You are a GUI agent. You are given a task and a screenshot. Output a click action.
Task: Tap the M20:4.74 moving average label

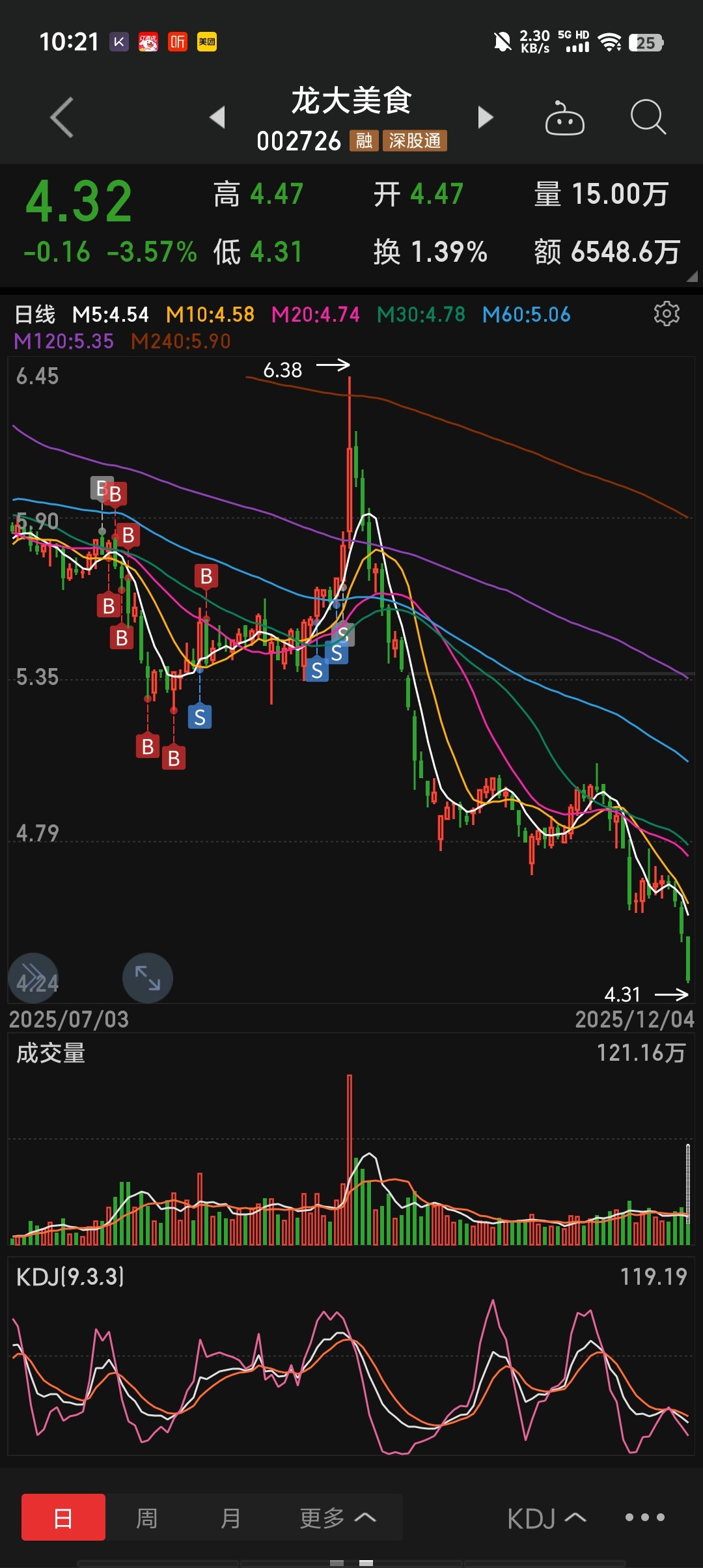pyautogui.click(x=316, y=315)
